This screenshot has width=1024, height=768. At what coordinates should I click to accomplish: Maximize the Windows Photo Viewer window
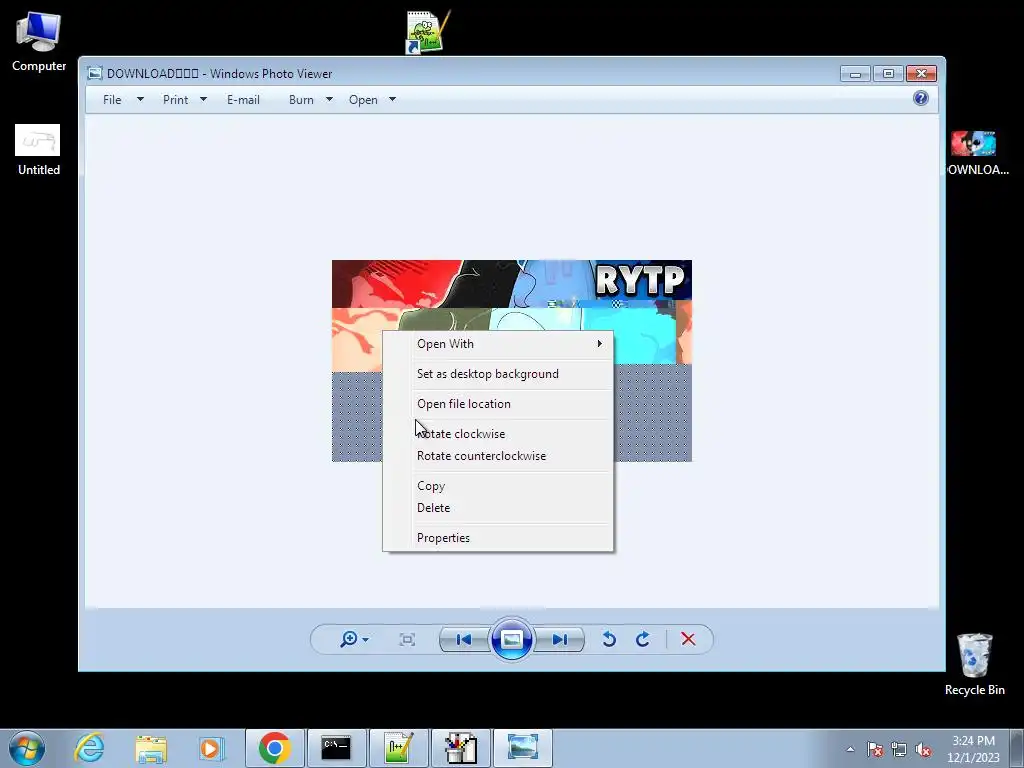coord(888,74)
